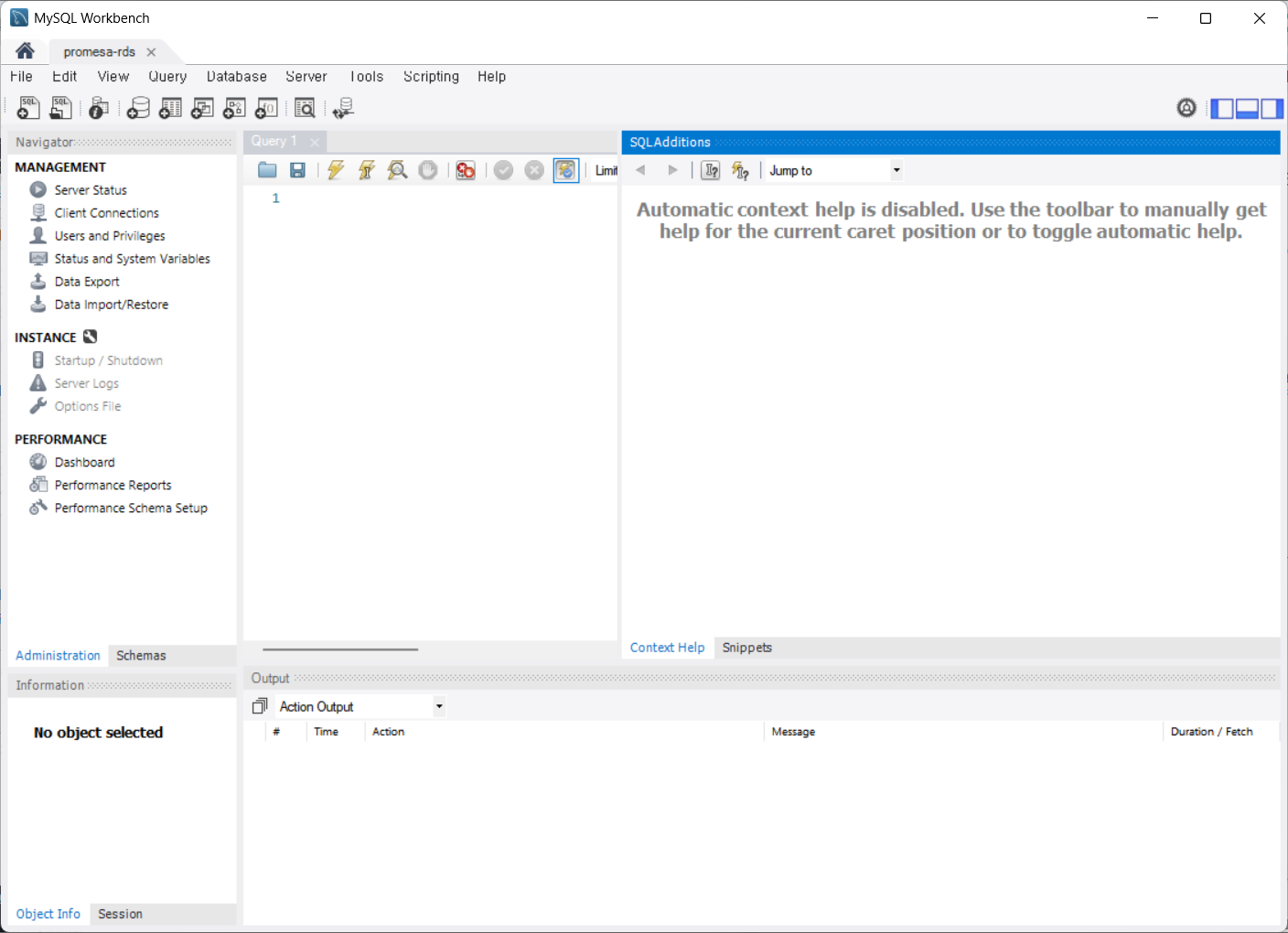The height and width of the screenshot is (933, 1288).
Task: Open script file in query editor
Action: point(267,170)
